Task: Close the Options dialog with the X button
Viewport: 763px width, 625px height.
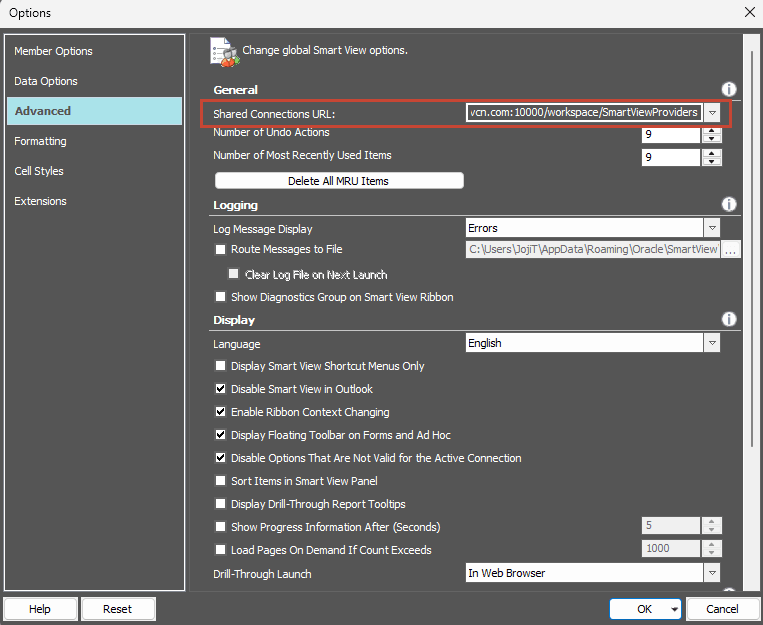Action: 749,12
